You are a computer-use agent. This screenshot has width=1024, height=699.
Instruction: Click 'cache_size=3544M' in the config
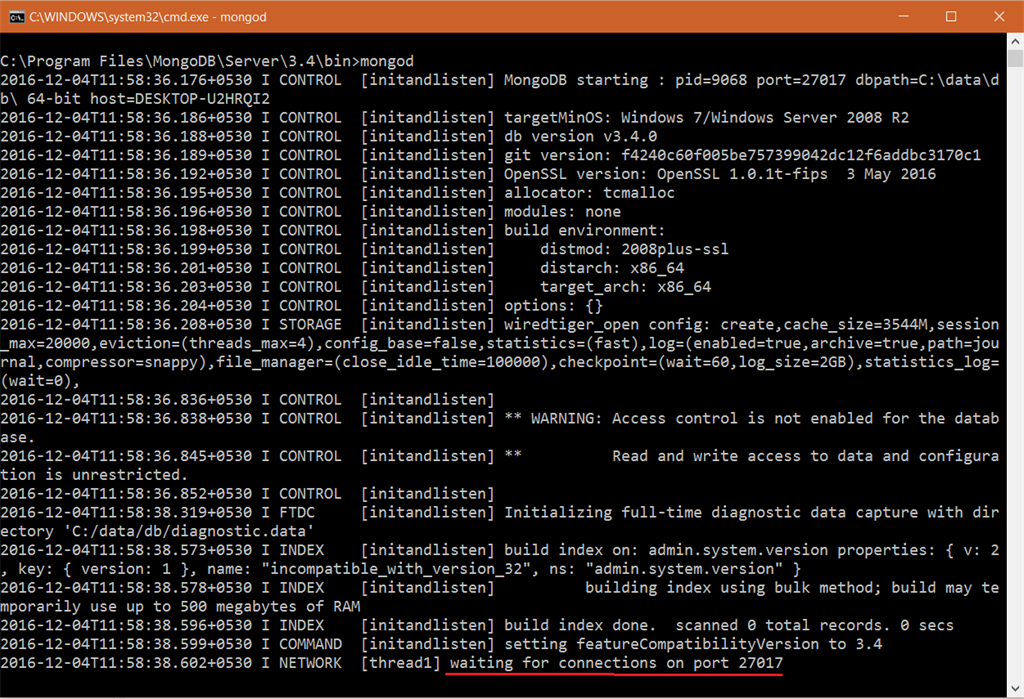pos(854,325)
